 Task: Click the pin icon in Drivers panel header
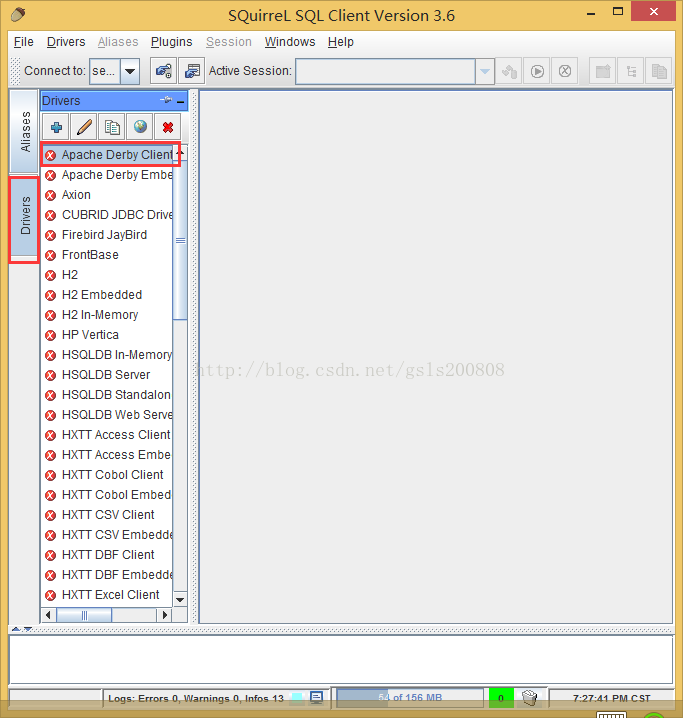(x=166, y=100)
